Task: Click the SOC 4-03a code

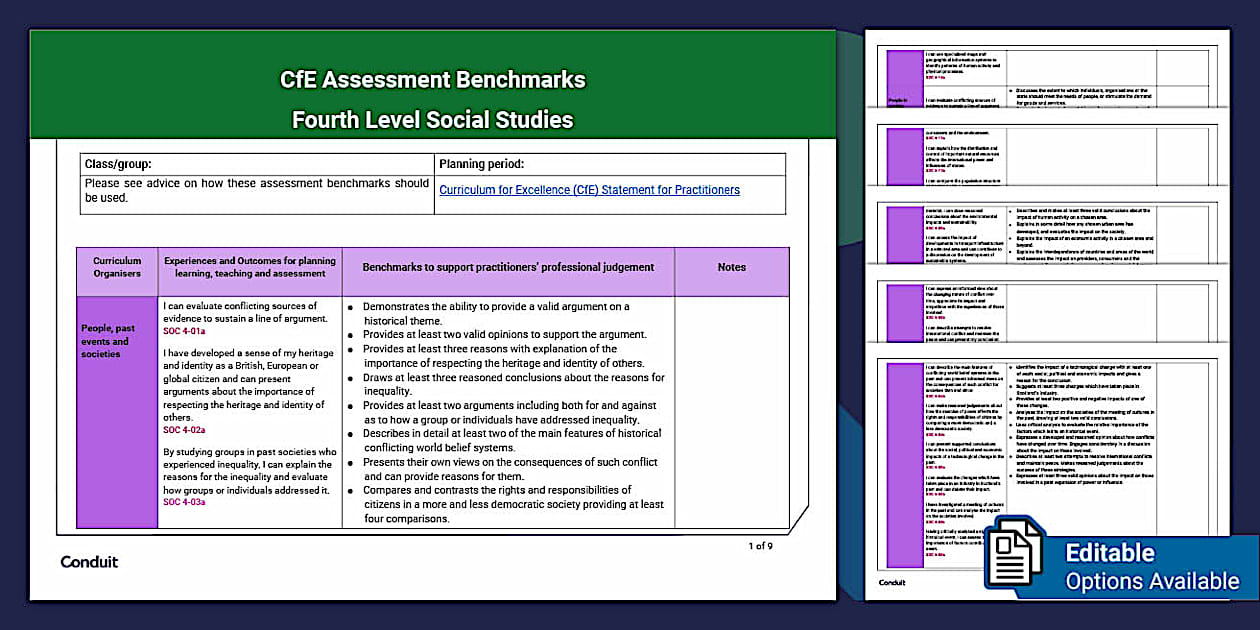Action: point(184,502)
